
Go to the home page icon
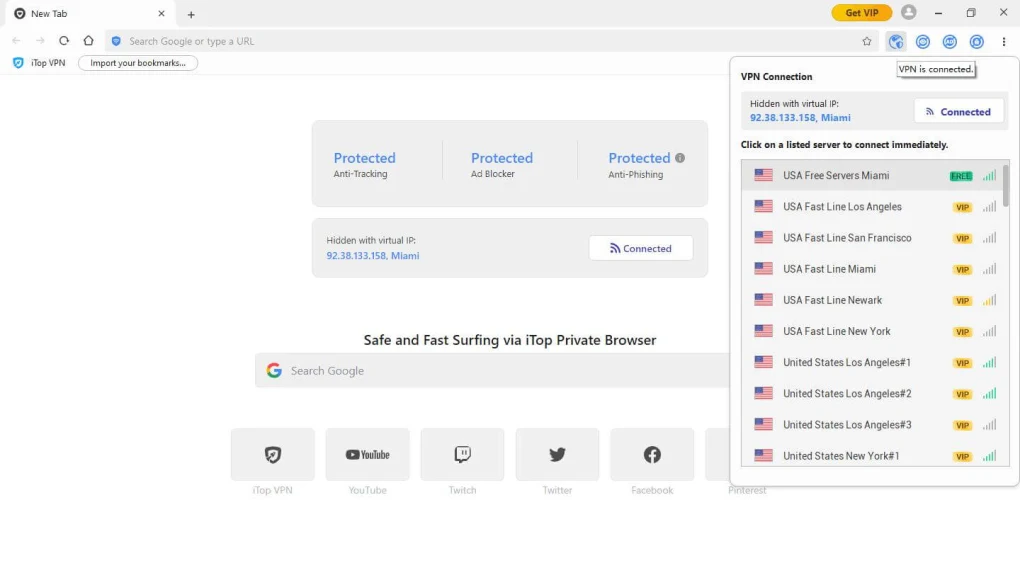(88, 41)
